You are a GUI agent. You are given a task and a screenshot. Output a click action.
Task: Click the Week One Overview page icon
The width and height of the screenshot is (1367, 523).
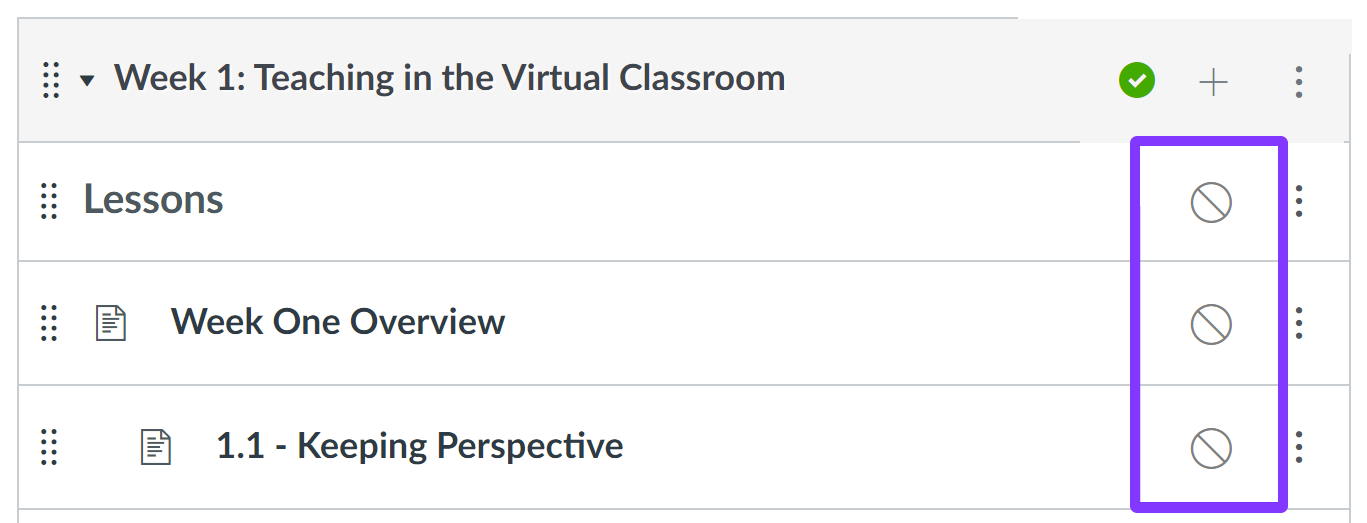(x=110, y=323)
